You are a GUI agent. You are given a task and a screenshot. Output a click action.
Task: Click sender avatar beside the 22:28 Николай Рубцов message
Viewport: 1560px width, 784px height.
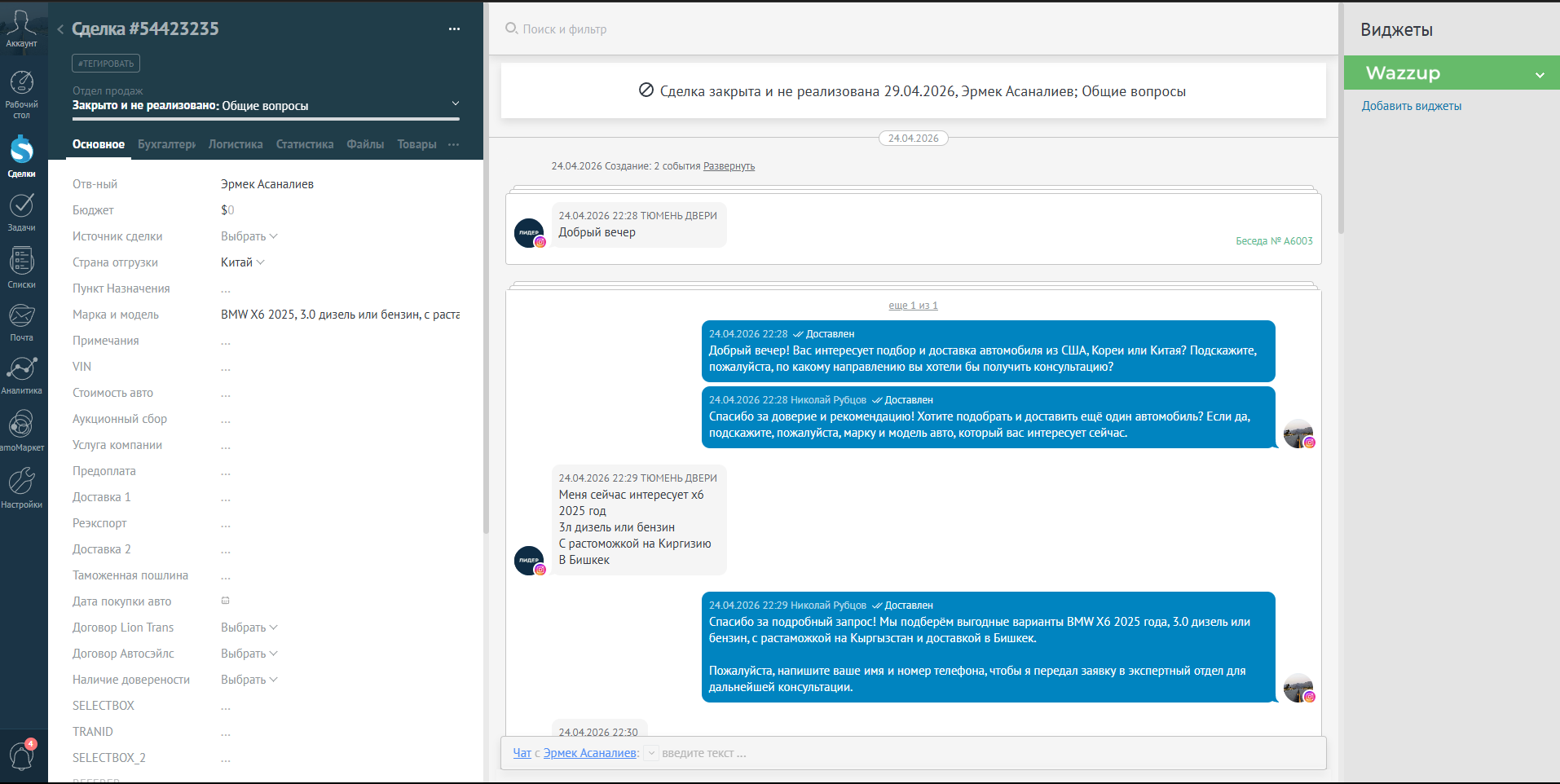1299,434
